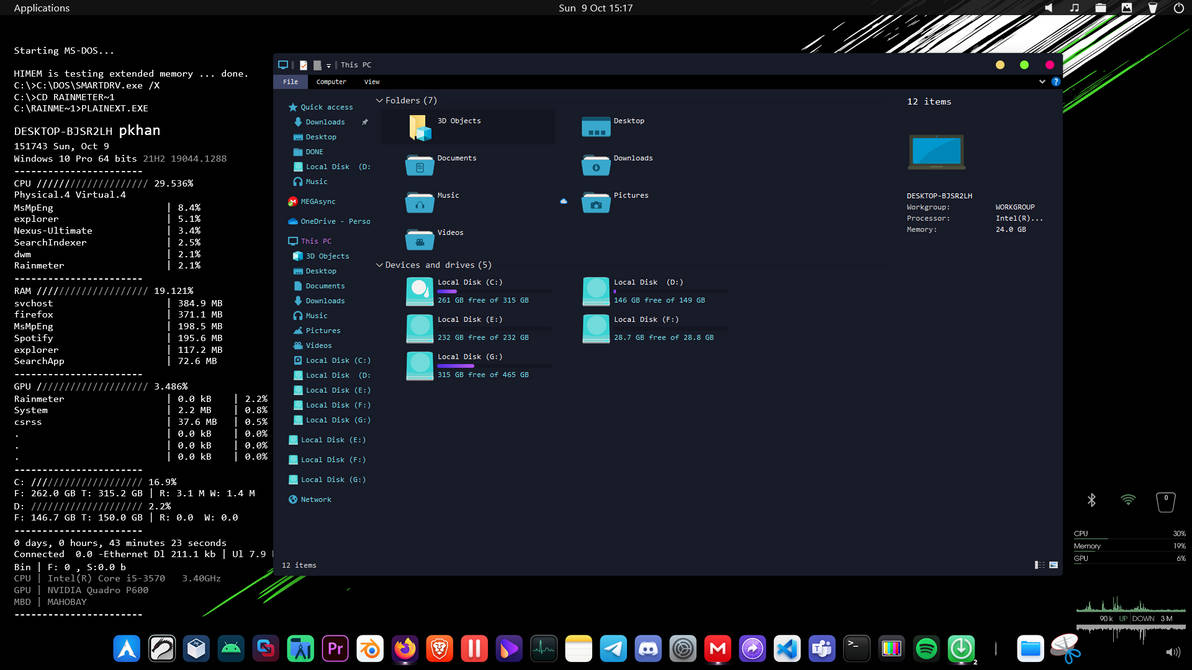Open Spotify from the dock
This screenshot has height=670, width=1192.
point(926,649)
